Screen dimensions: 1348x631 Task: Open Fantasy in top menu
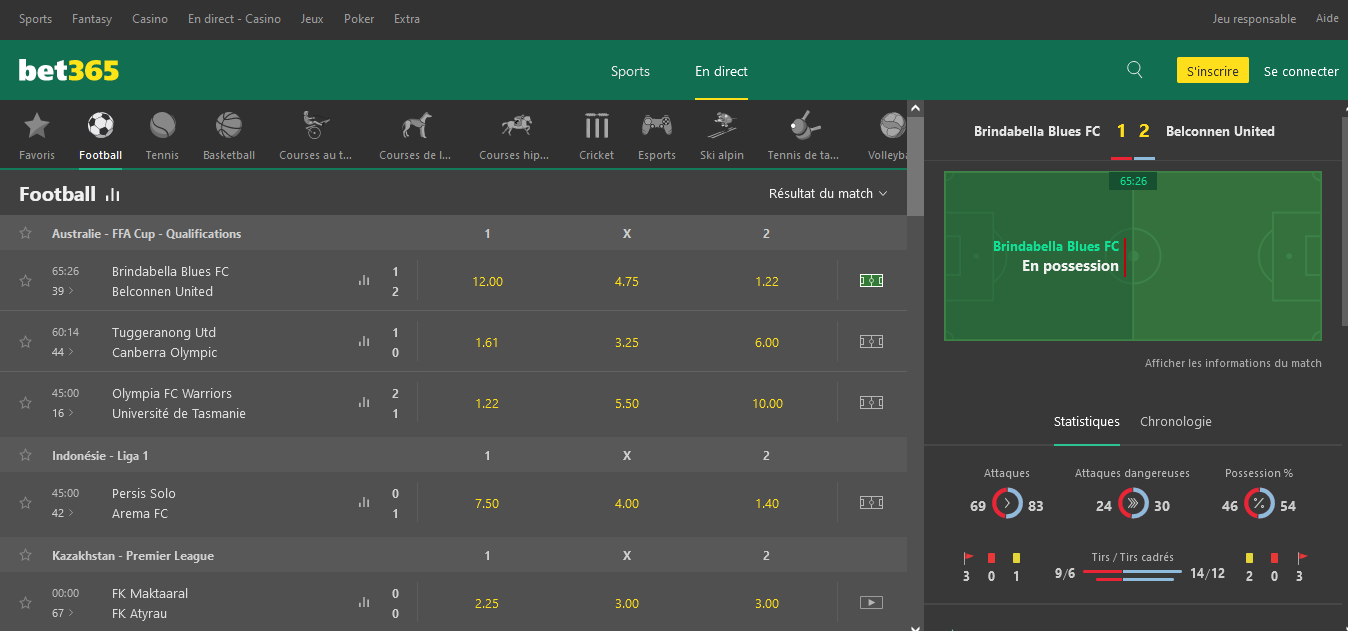(x=92, y=19)
